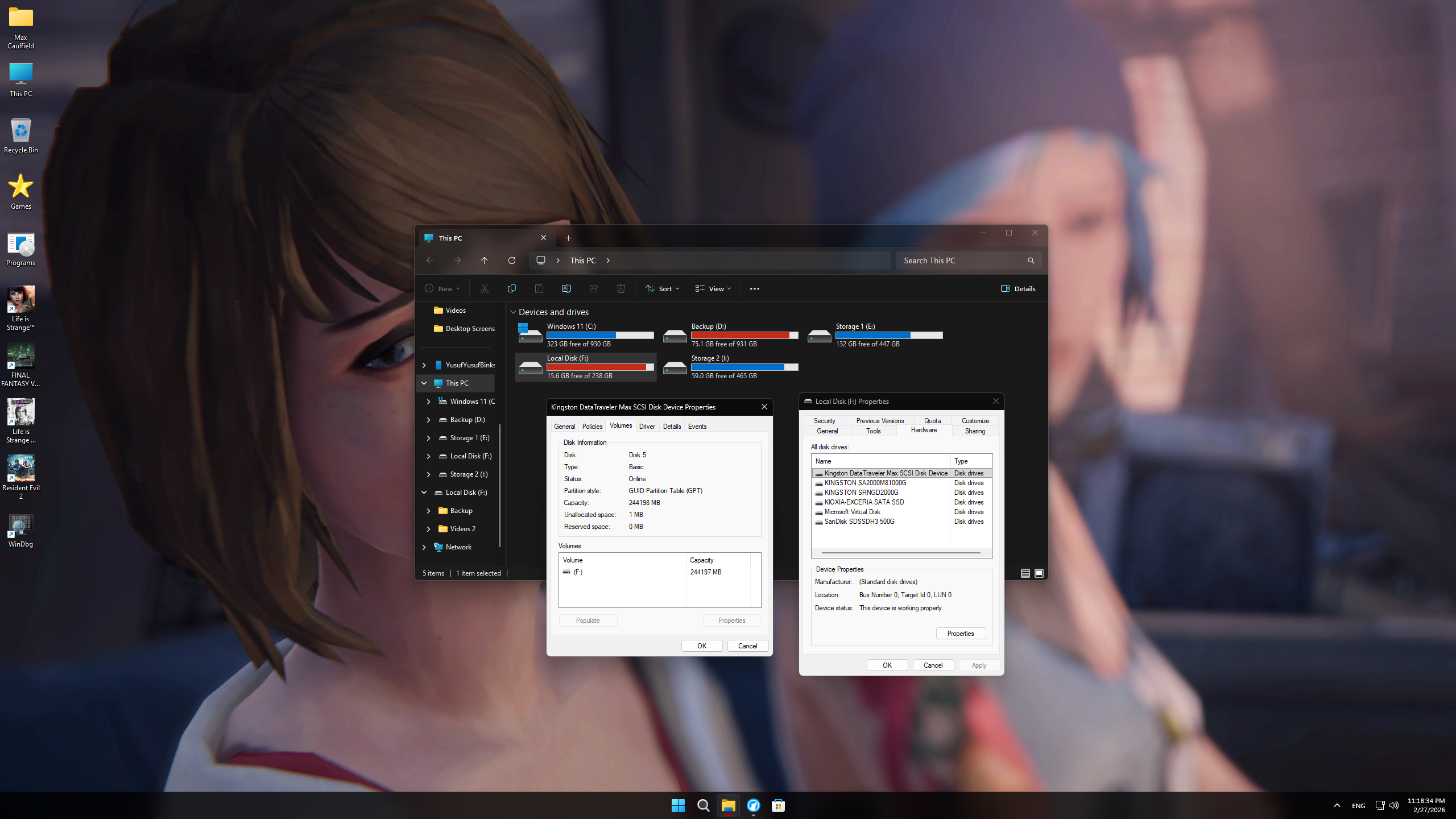Open taskbar Search
1456x819 pixels.
point(703,805)
